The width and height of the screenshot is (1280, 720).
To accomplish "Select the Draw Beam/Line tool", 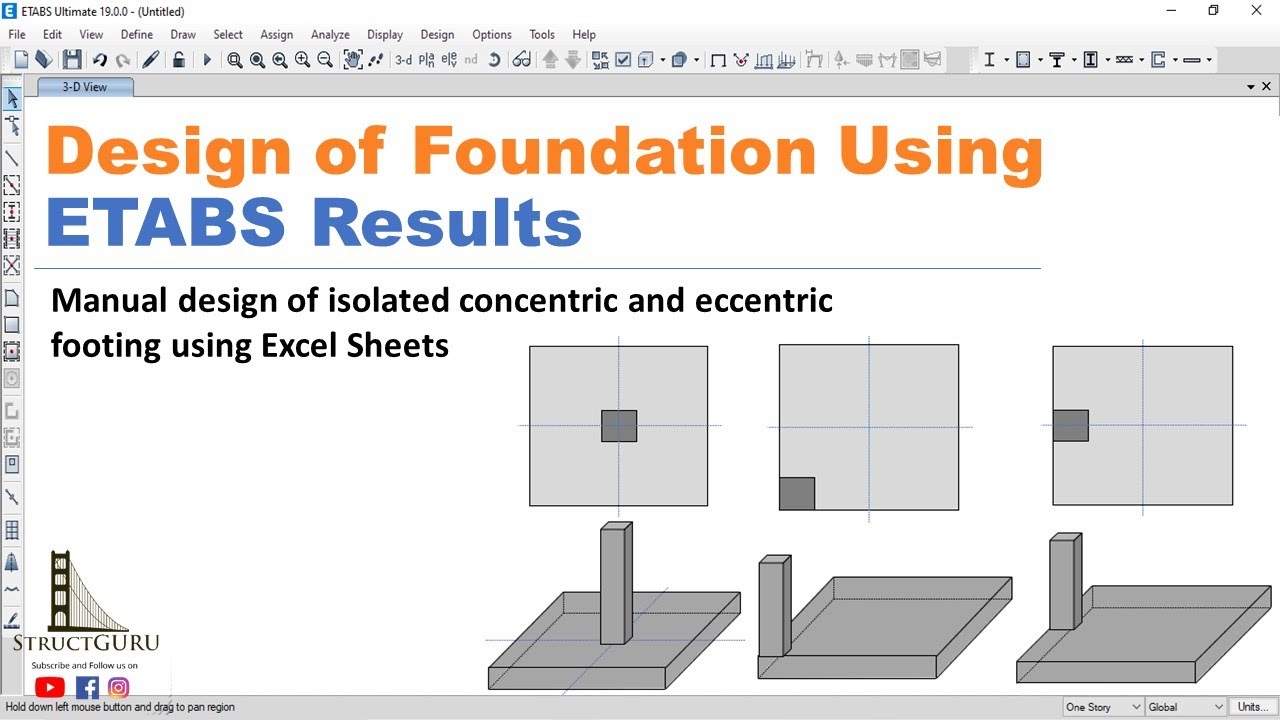I will pos(12,158).
